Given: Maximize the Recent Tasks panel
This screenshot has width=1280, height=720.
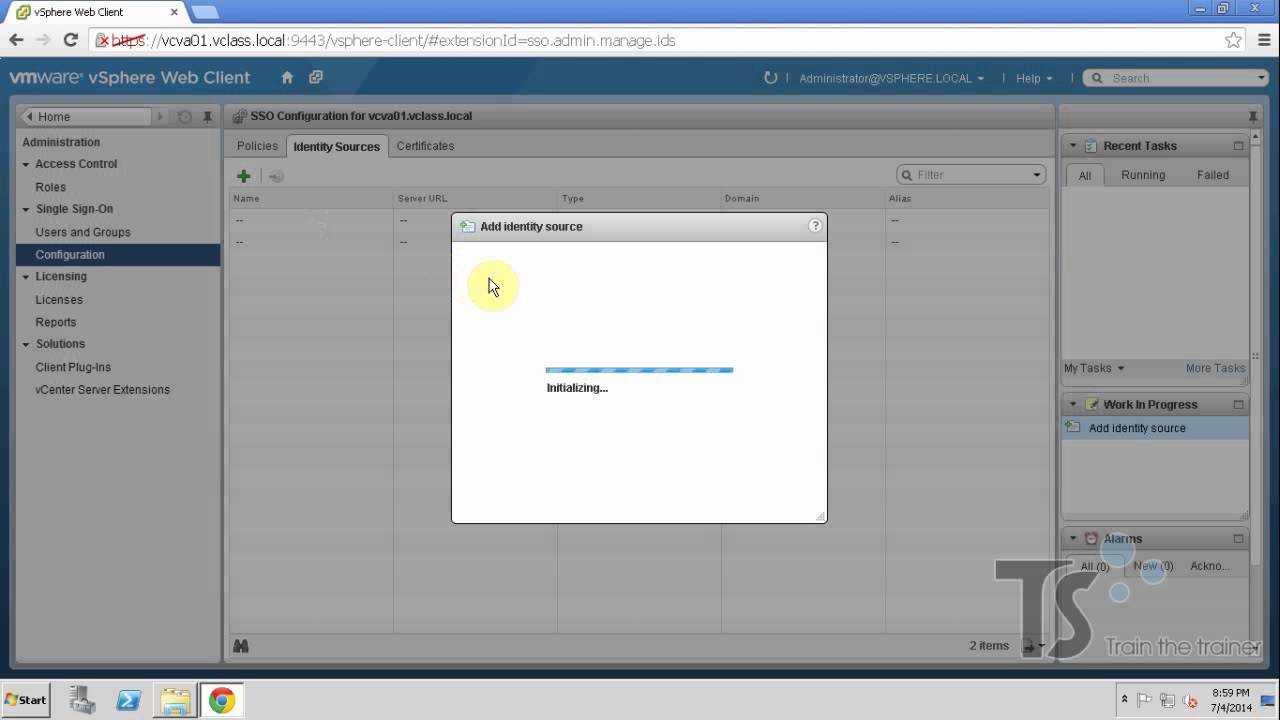Looking at the screenshot, I should point(1238,146).
